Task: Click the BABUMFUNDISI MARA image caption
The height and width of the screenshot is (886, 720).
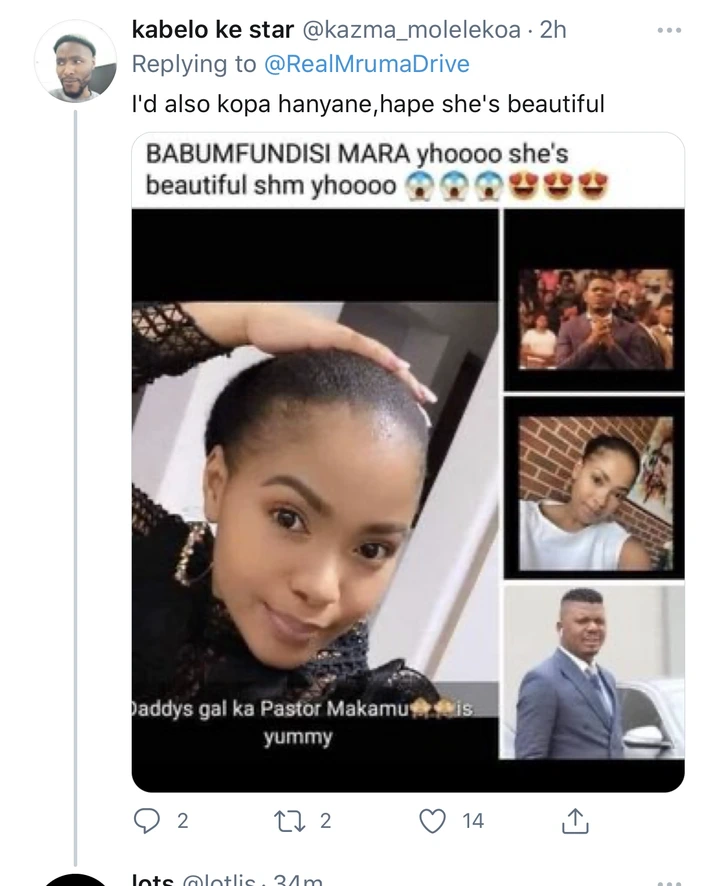Action: 378,171
